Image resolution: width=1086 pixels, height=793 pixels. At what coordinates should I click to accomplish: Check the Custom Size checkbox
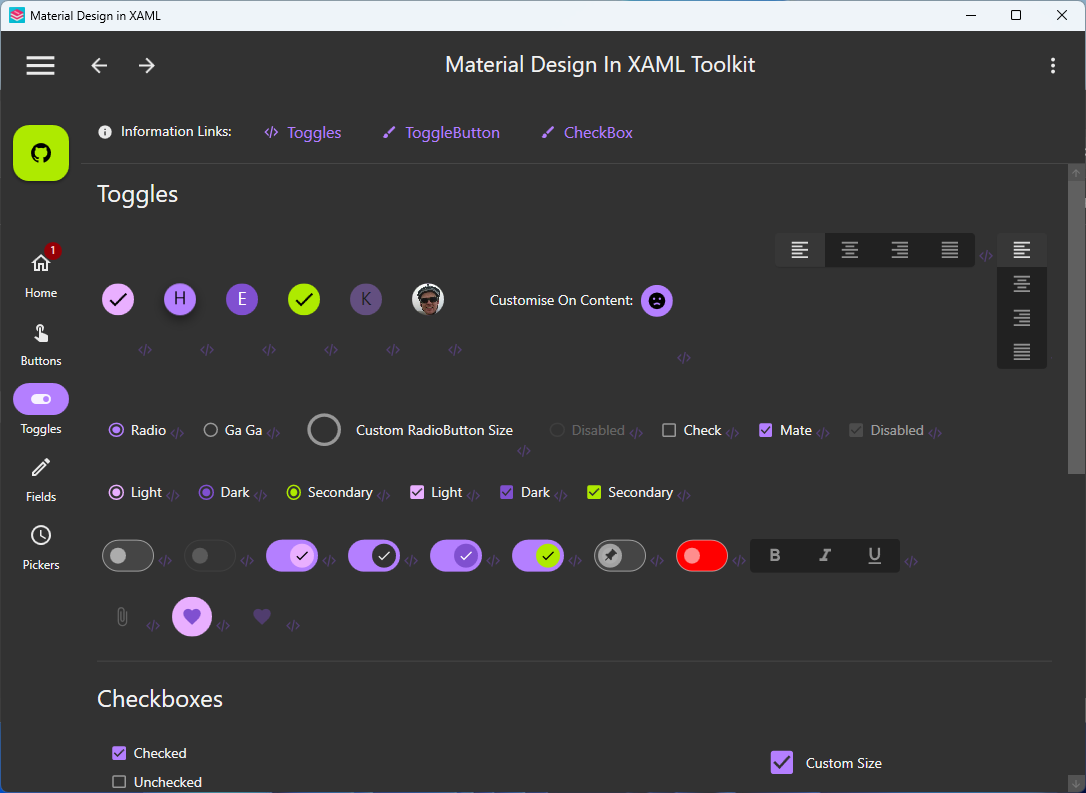coord(781,762)
